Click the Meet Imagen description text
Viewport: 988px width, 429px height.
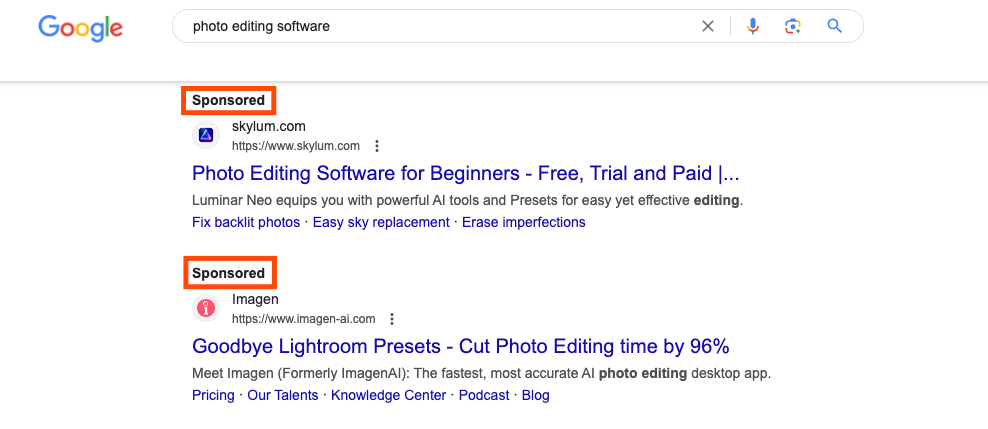pyautogui.click(x=481, y=374)
